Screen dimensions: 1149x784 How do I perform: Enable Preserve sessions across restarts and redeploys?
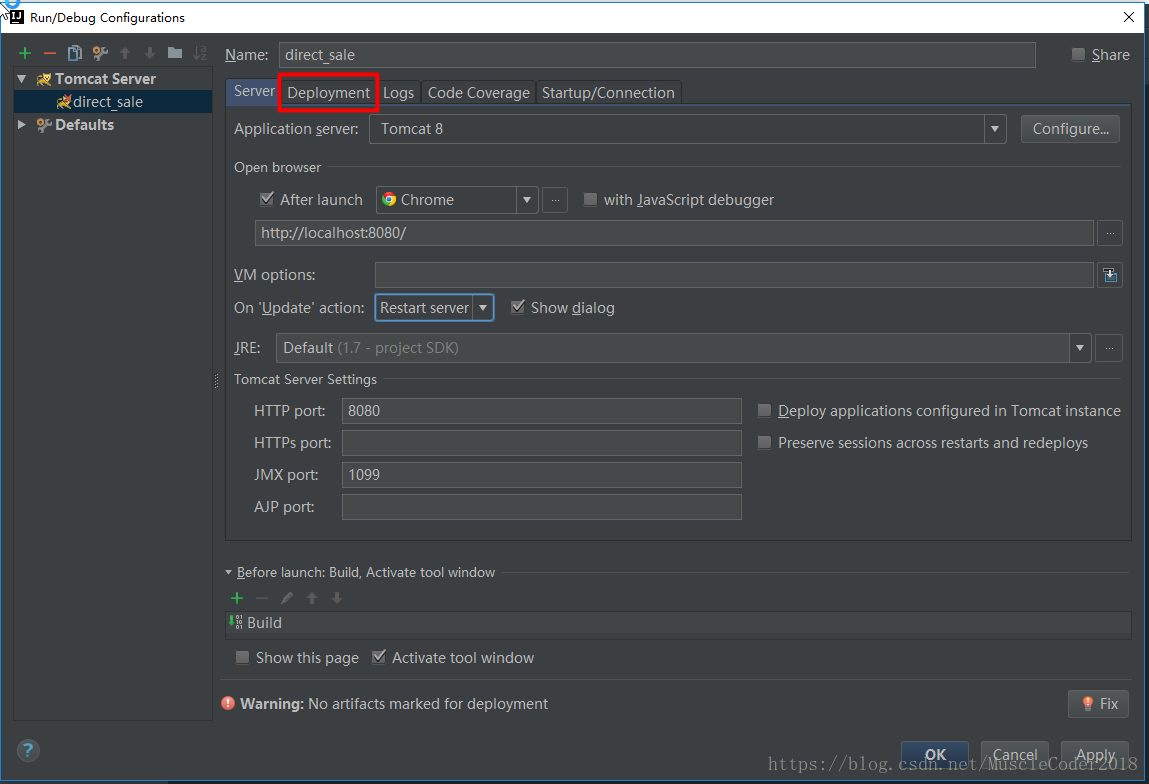point(764,443)
